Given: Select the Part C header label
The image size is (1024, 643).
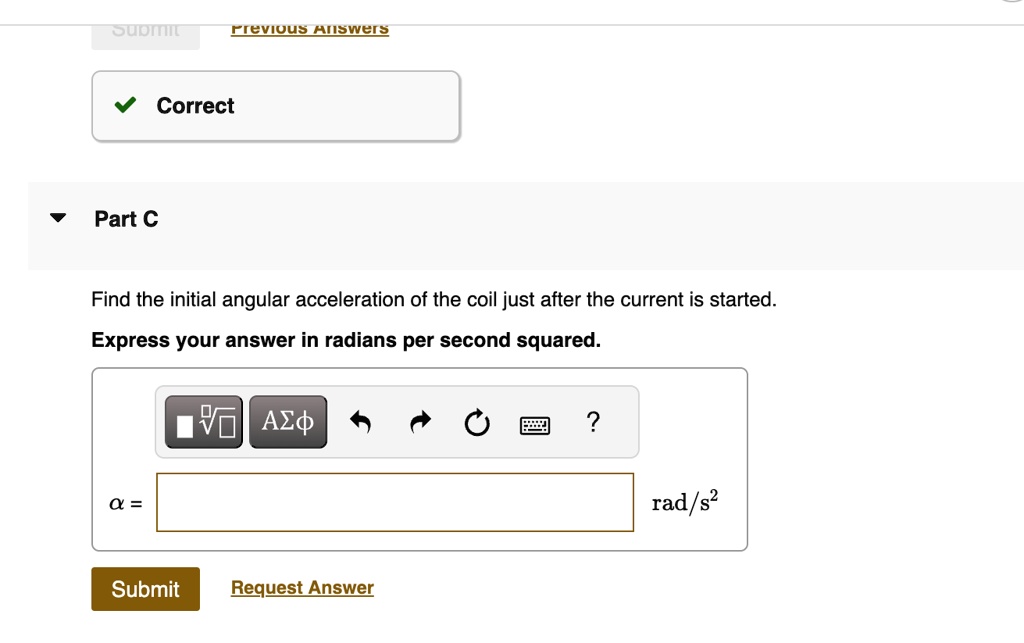Looking at the screenshot, I should pyautogui.click(x=126, y=219).
